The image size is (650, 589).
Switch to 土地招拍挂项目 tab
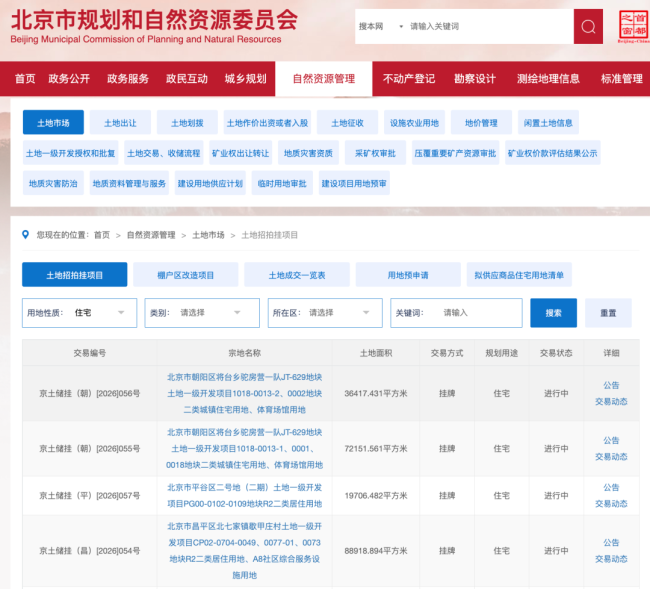point(75,274)
